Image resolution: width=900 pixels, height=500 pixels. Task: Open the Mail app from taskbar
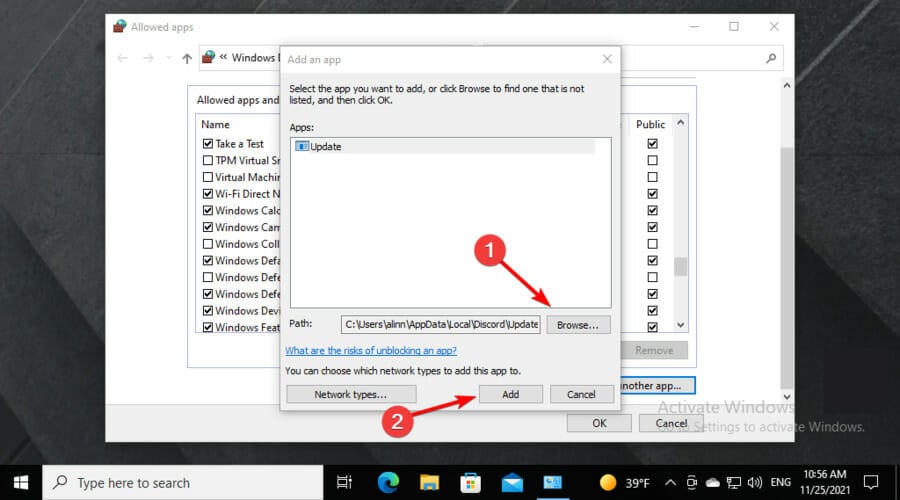pos(512,483)
